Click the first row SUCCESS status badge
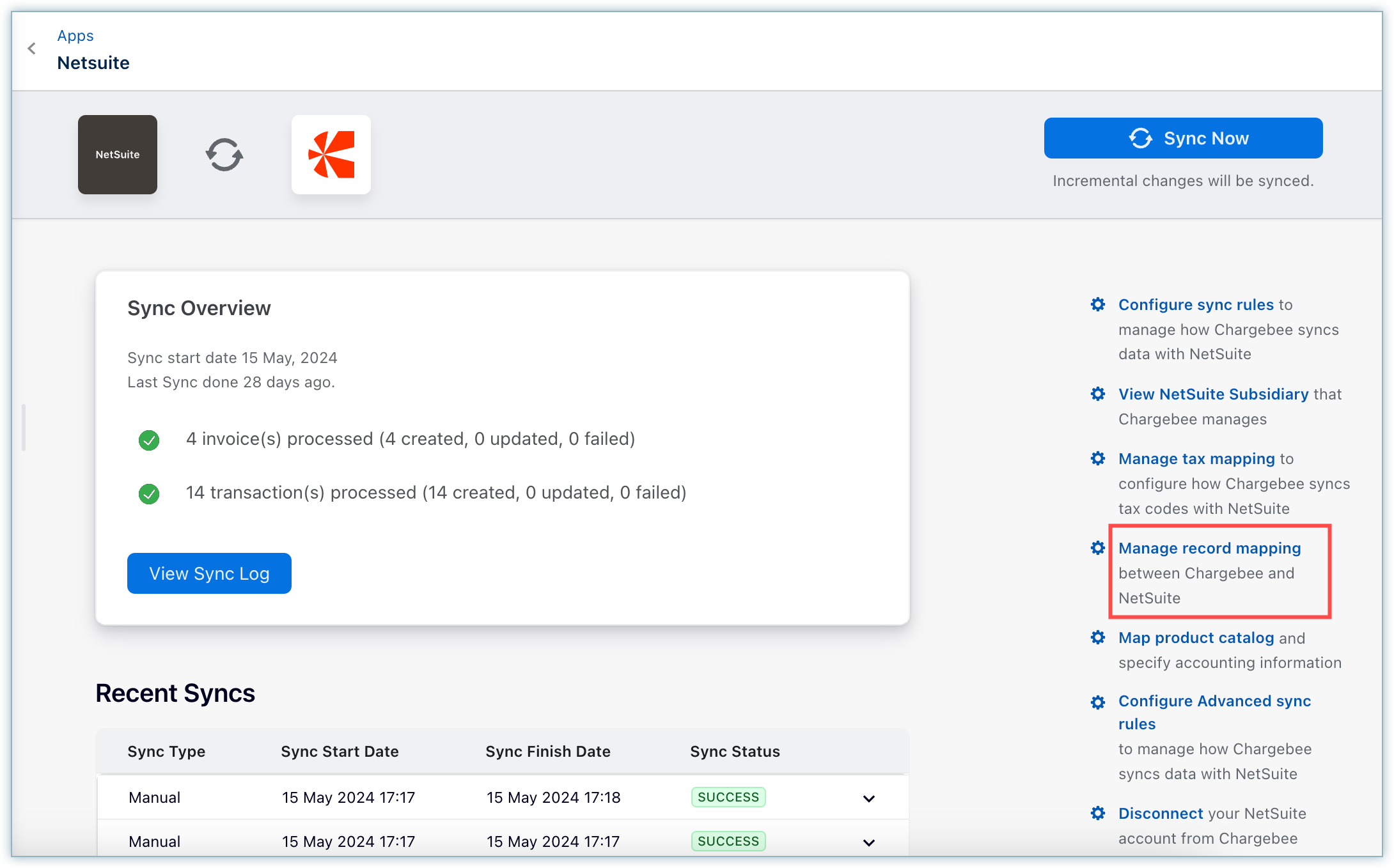This screenshot has height=868, width=1394. tap(728, 797)
